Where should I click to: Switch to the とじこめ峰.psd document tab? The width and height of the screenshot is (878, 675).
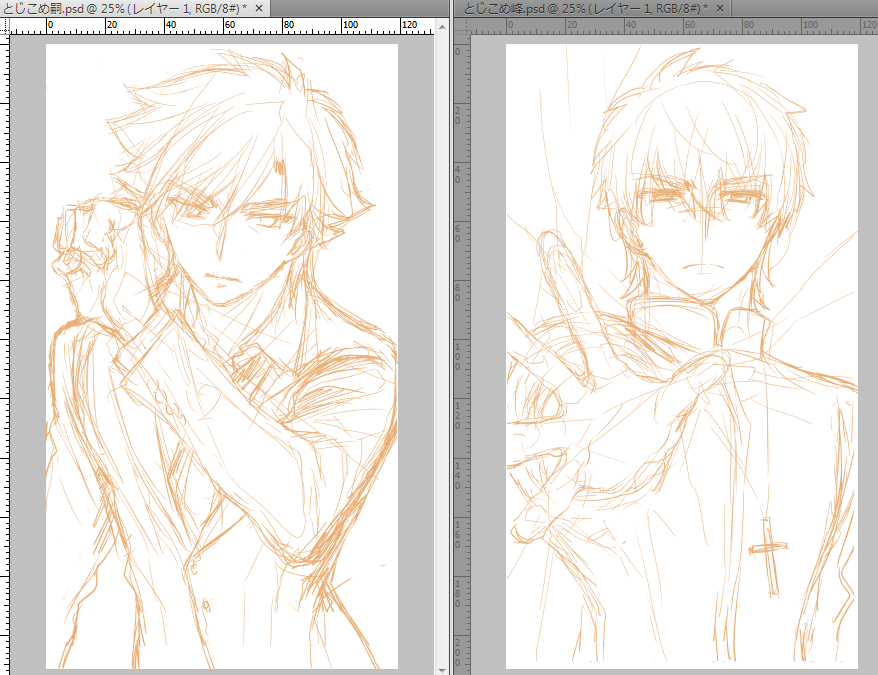[x=578, y=8]
